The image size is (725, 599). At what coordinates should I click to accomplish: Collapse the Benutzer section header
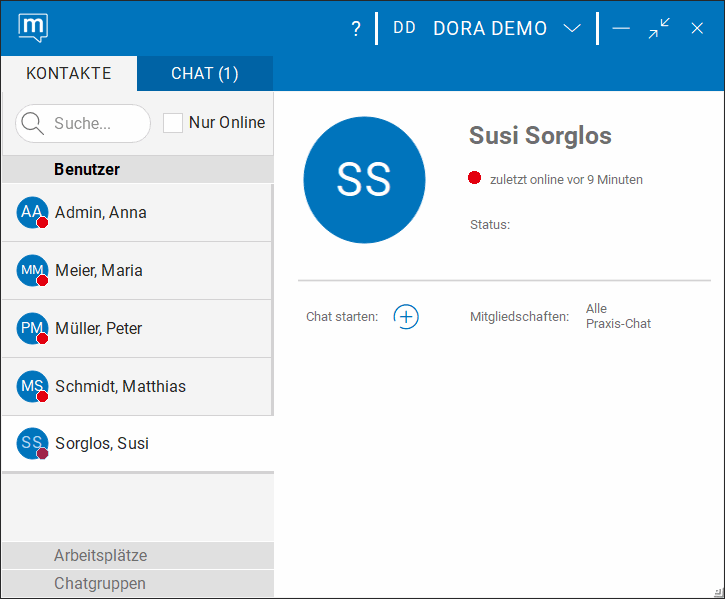138,169
